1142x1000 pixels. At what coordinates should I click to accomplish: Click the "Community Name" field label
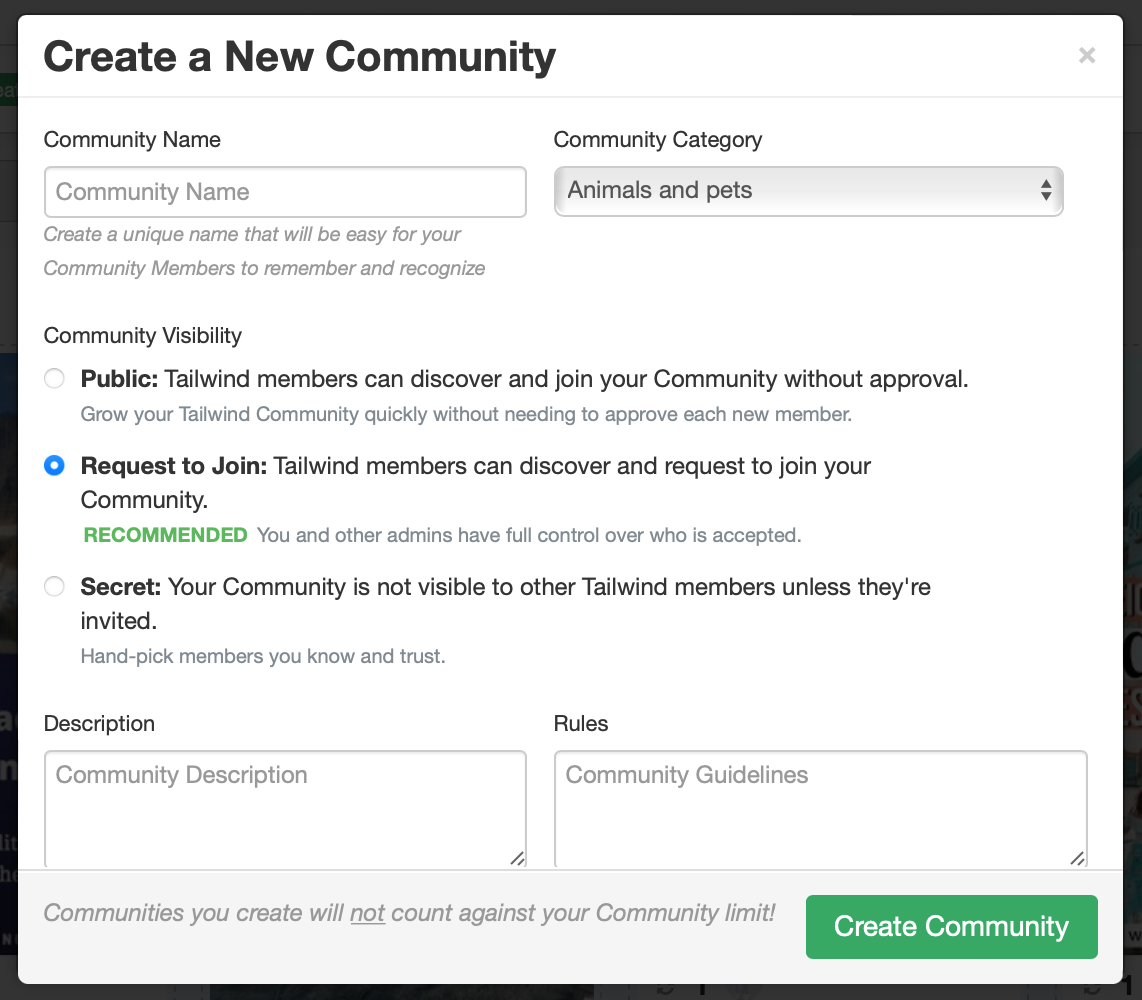coord(132,140)
